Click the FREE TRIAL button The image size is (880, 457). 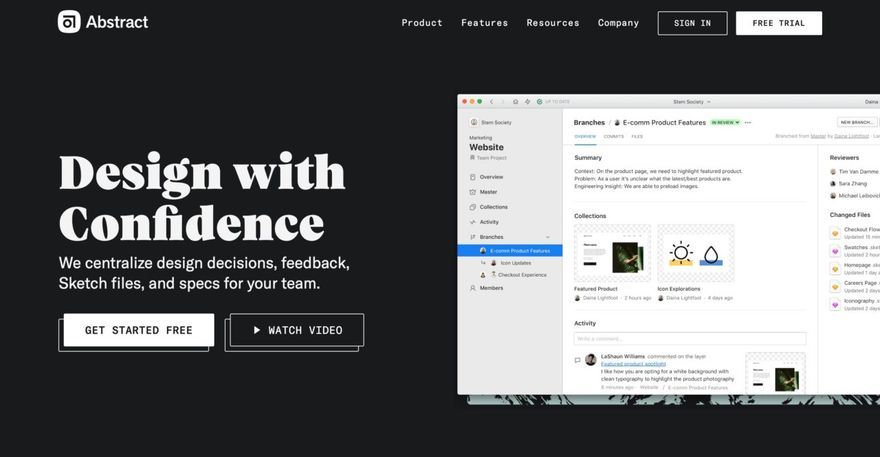click(x=779, y=23)
